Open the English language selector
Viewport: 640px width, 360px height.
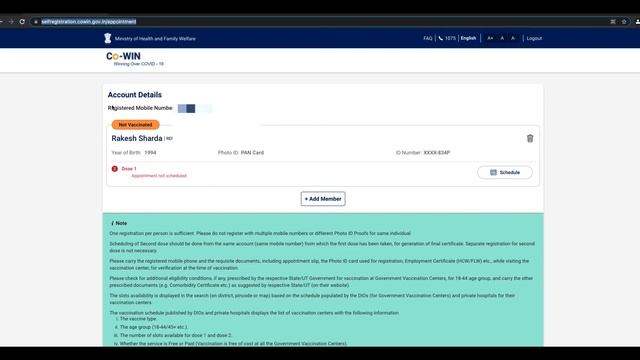[x=468, y=38]
